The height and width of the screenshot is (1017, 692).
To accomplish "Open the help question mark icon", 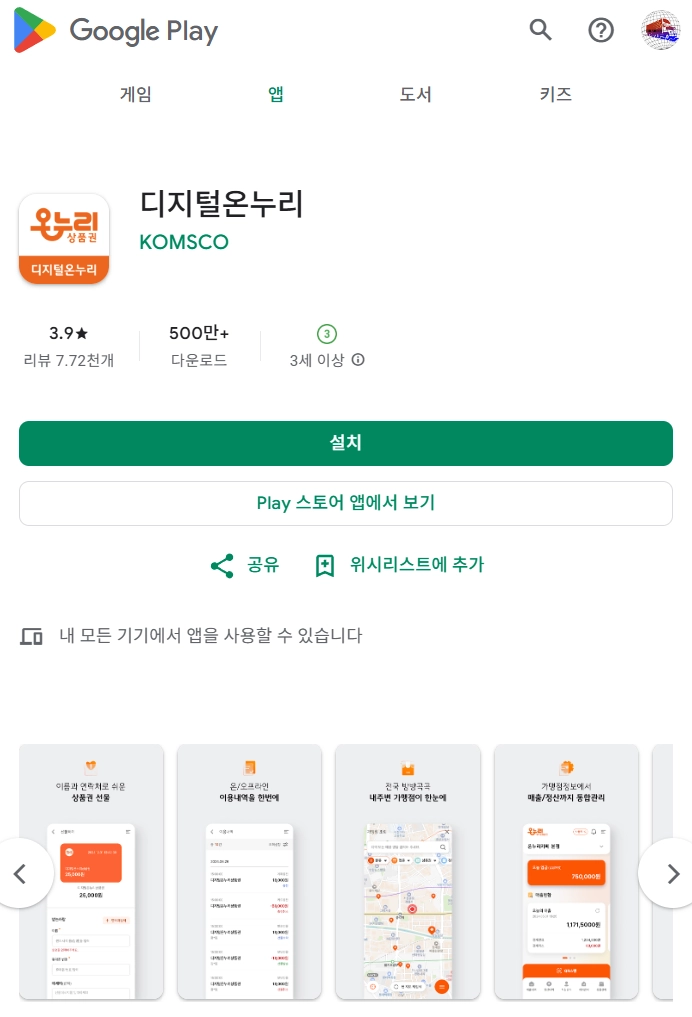I will [600, 30].
